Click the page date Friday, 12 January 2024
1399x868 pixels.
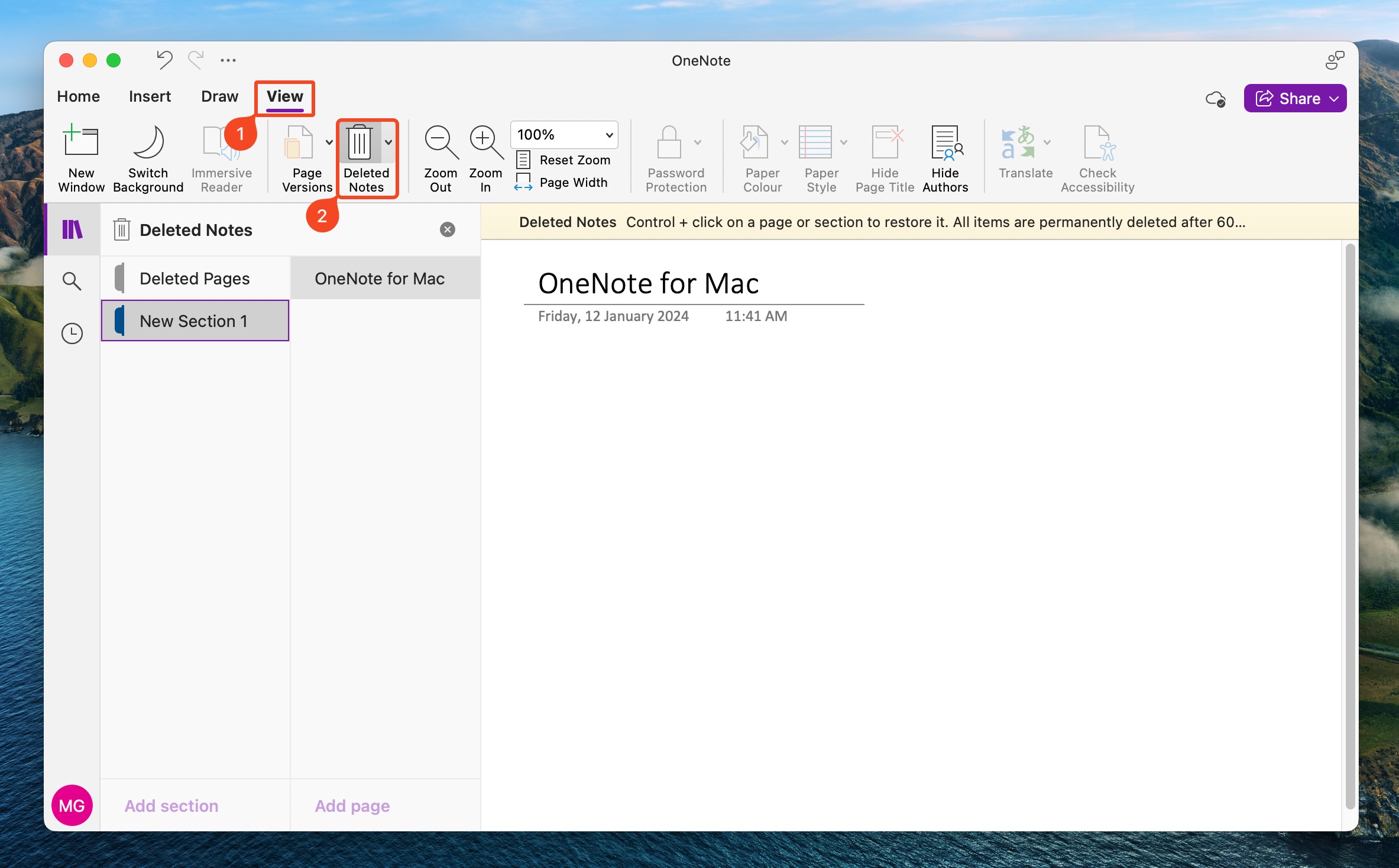pos(613,316)
